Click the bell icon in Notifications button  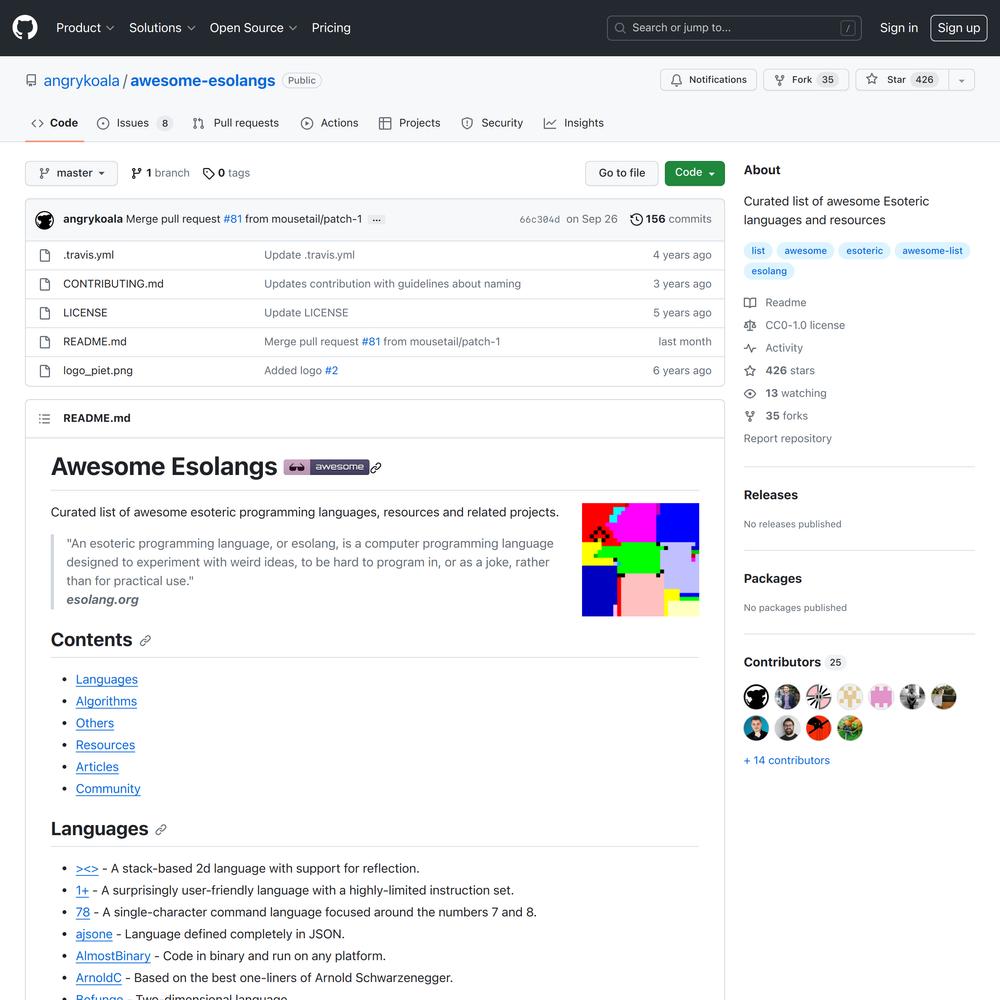point(676,80)
